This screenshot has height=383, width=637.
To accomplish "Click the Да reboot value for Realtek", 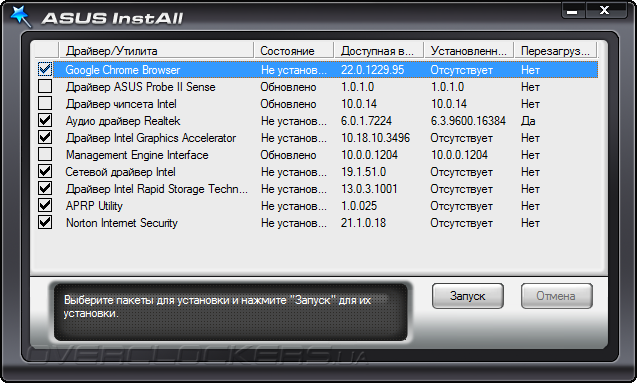I will [528, 121].
